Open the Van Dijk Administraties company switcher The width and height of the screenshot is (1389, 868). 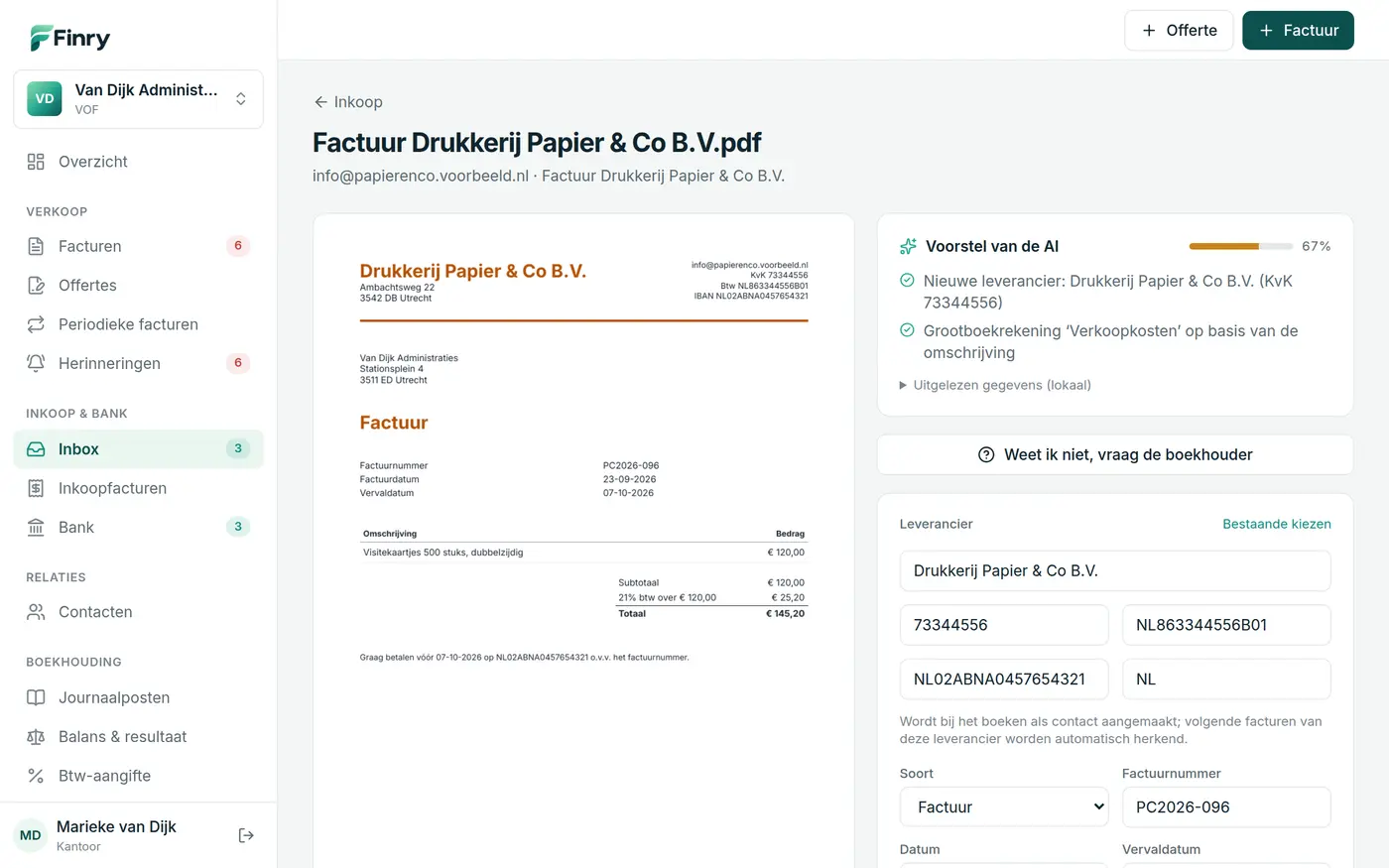(138, 99)
